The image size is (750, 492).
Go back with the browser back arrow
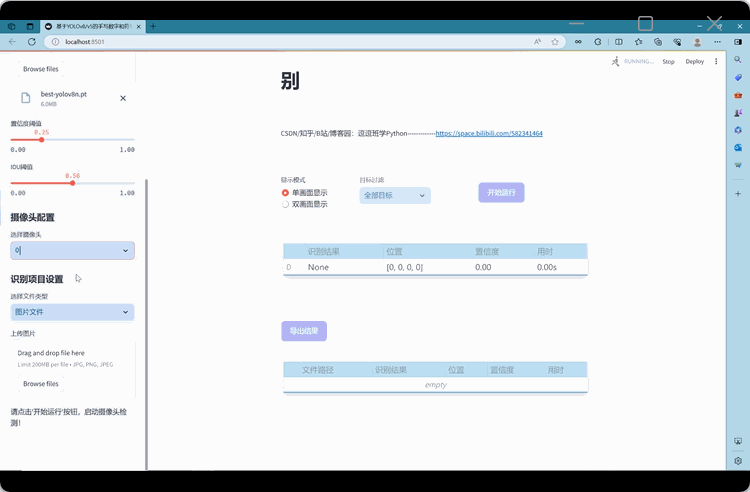point(12,42)
